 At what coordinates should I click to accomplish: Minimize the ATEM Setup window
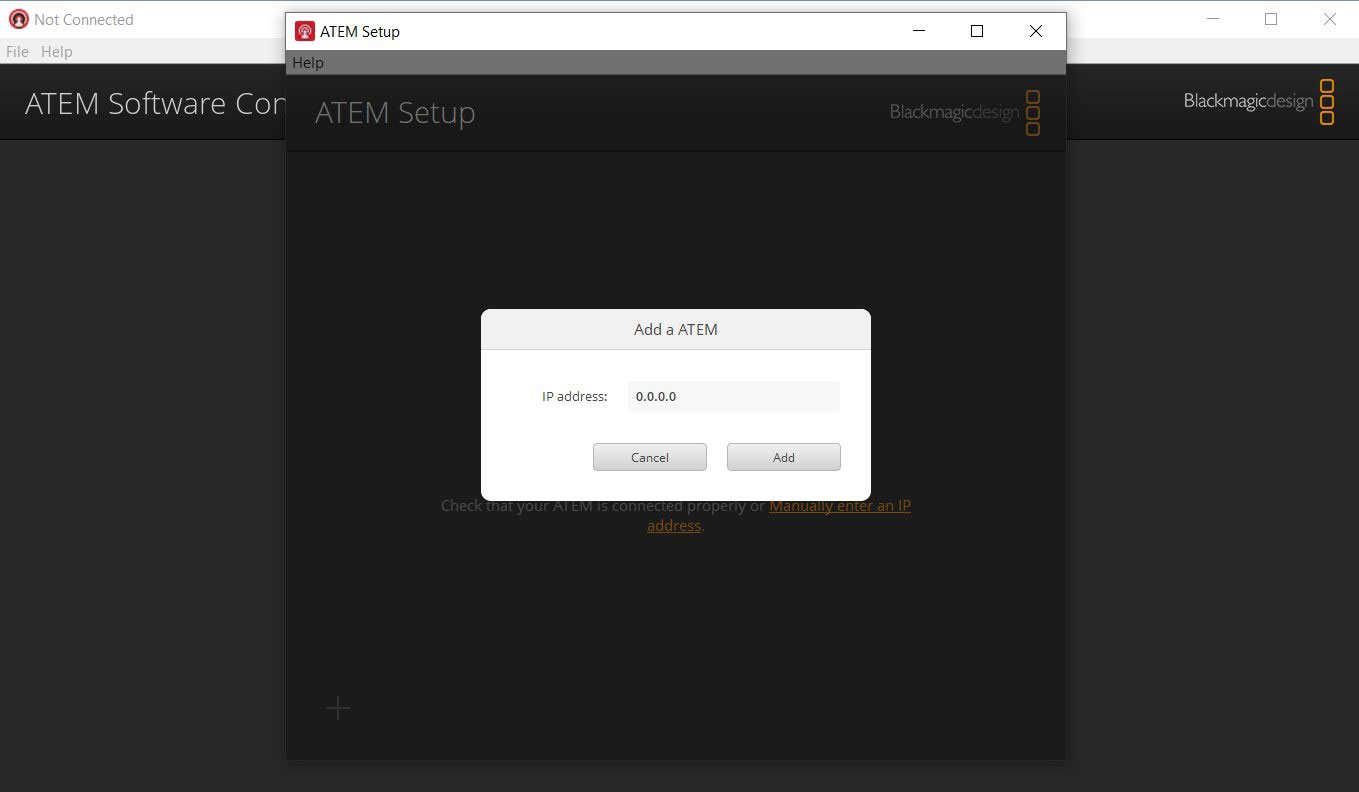[x=919, y=31]
